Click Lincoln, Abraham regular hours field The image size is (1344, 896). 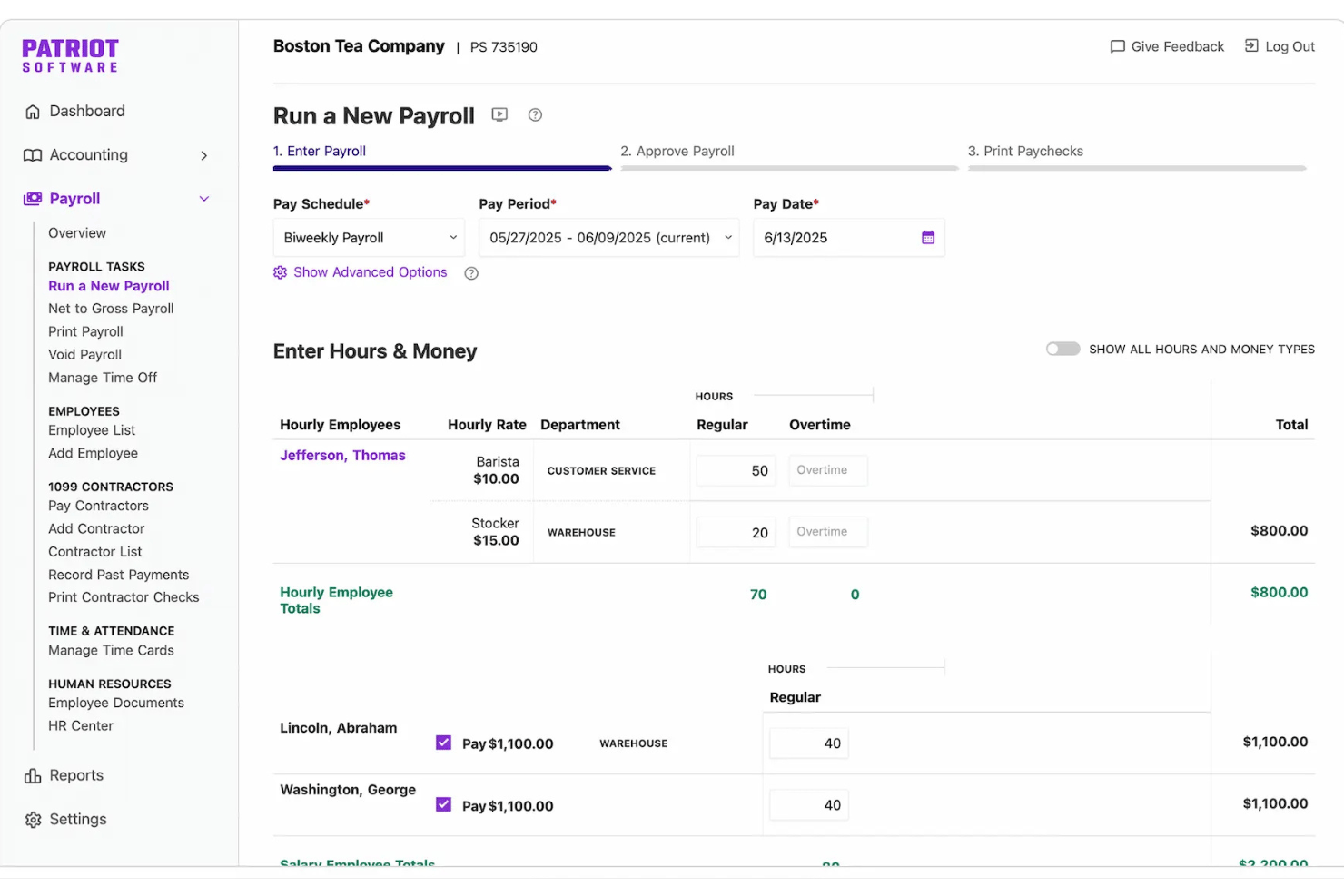pyautogui.click(x=808, y=743)
